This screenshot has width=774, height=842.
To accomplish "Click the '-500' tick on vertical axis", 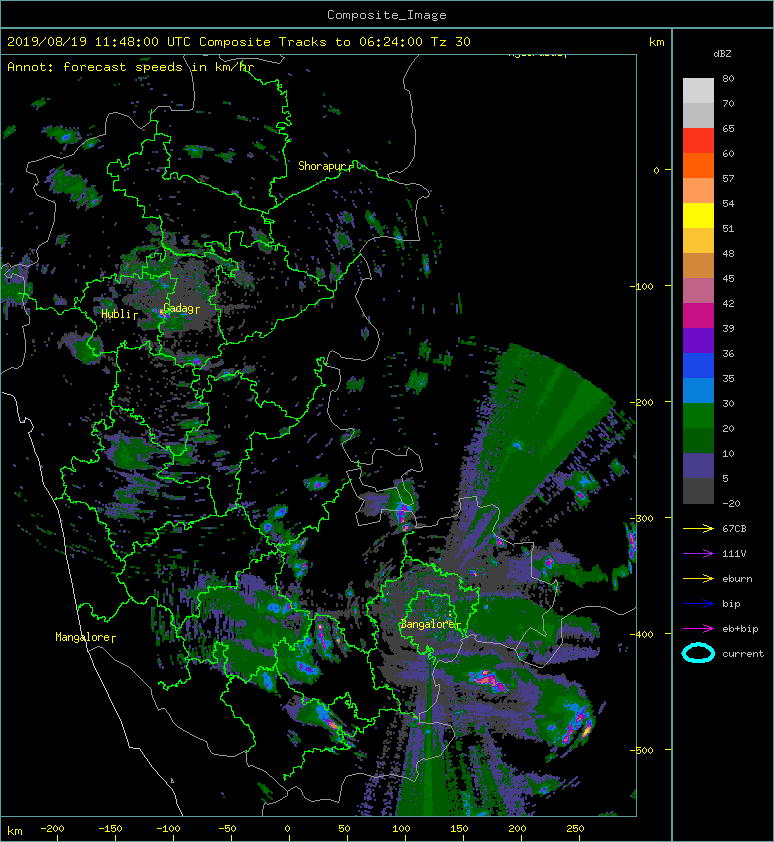I will pos(643,750).
